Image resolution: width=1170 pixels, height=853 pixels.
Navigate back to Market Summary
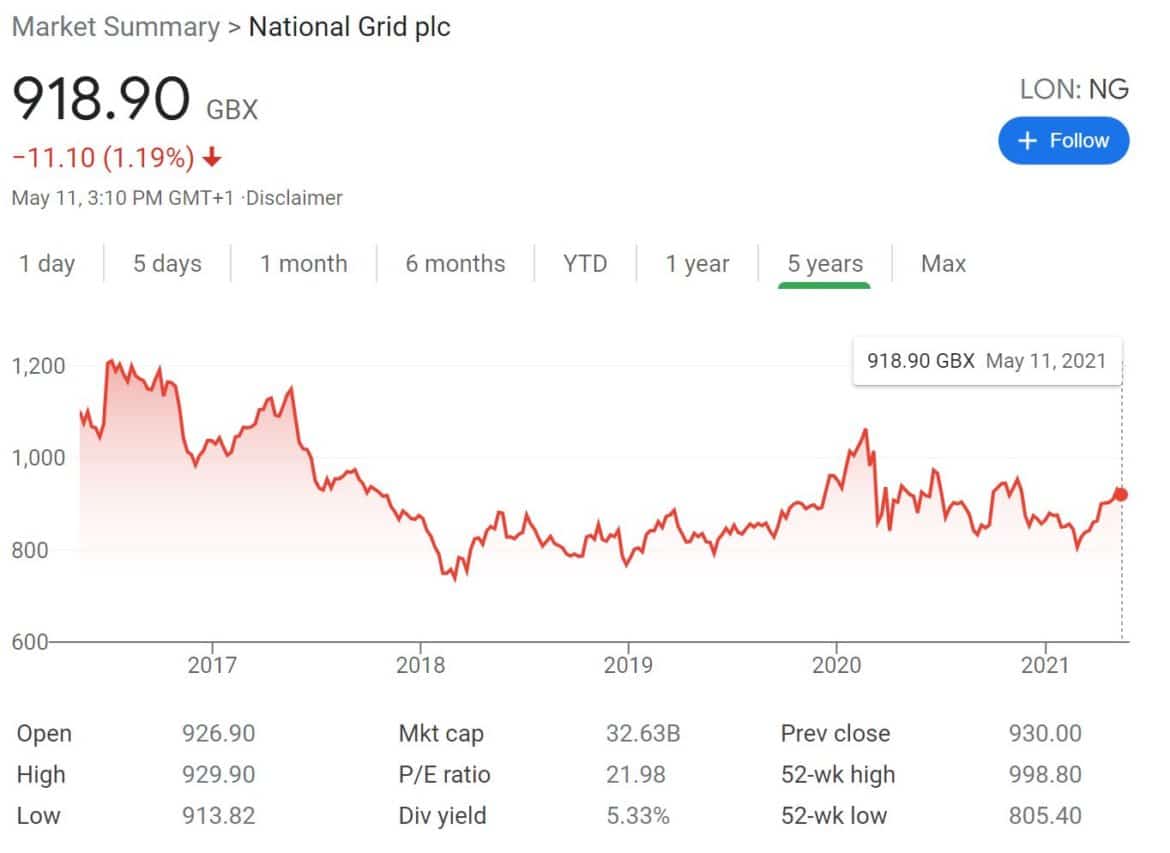116,27
